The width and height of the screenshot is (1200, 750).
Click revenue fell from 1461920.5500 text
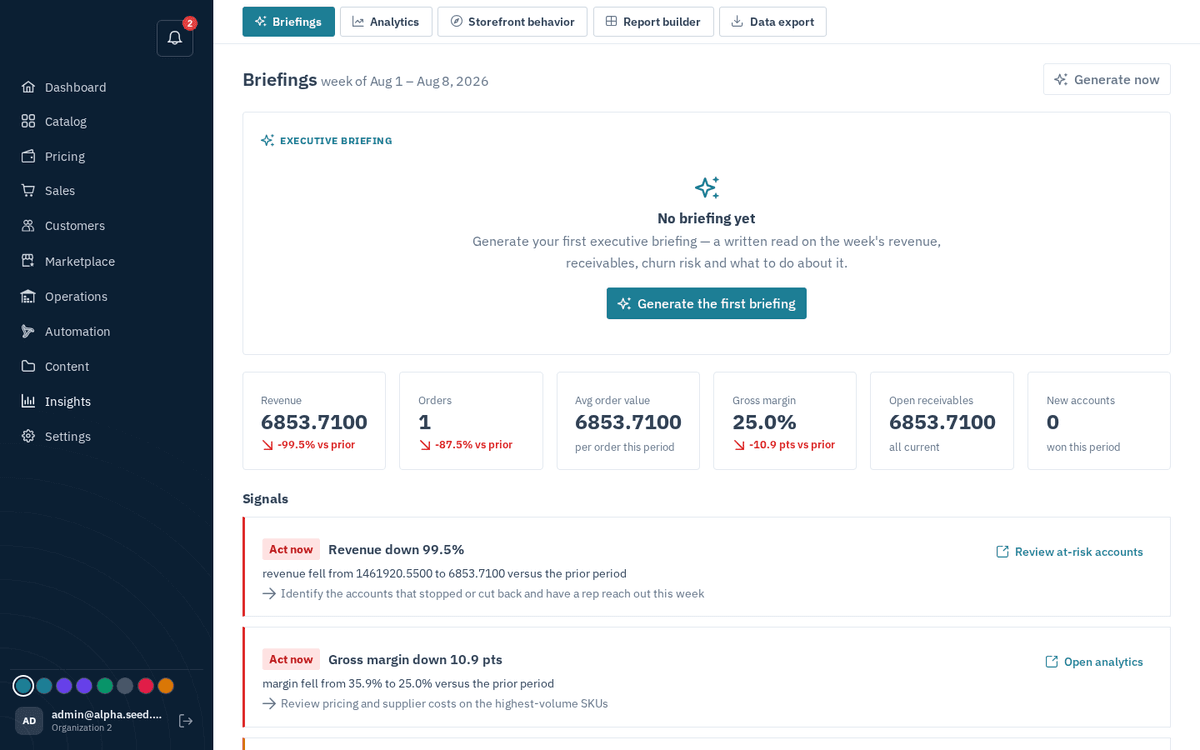click(444, 574)
